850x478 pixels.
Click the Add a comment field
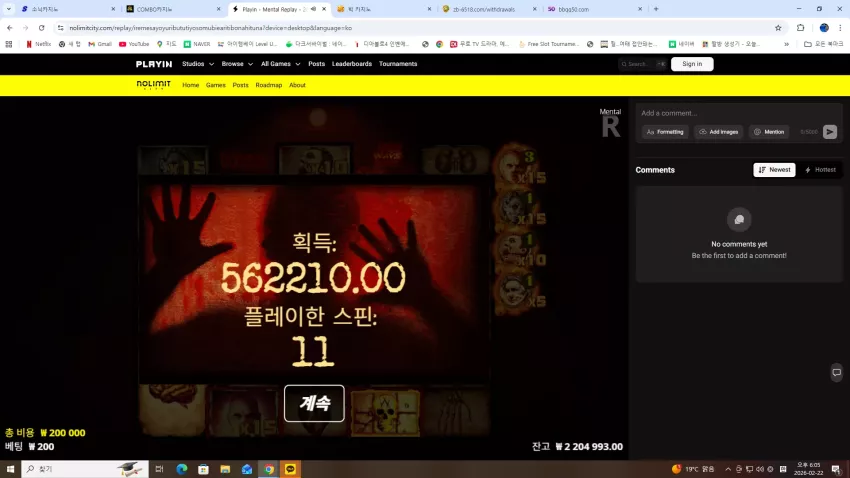tap(739, 113)
